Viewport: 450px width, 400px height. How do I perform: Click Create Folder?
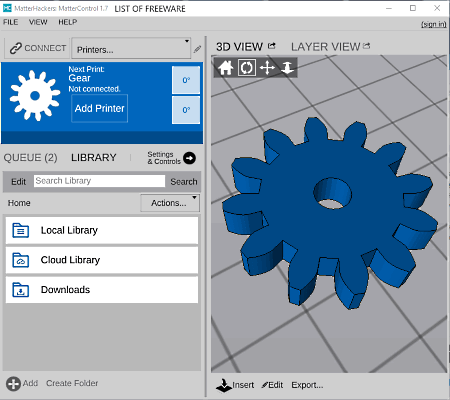coord(72,383)
